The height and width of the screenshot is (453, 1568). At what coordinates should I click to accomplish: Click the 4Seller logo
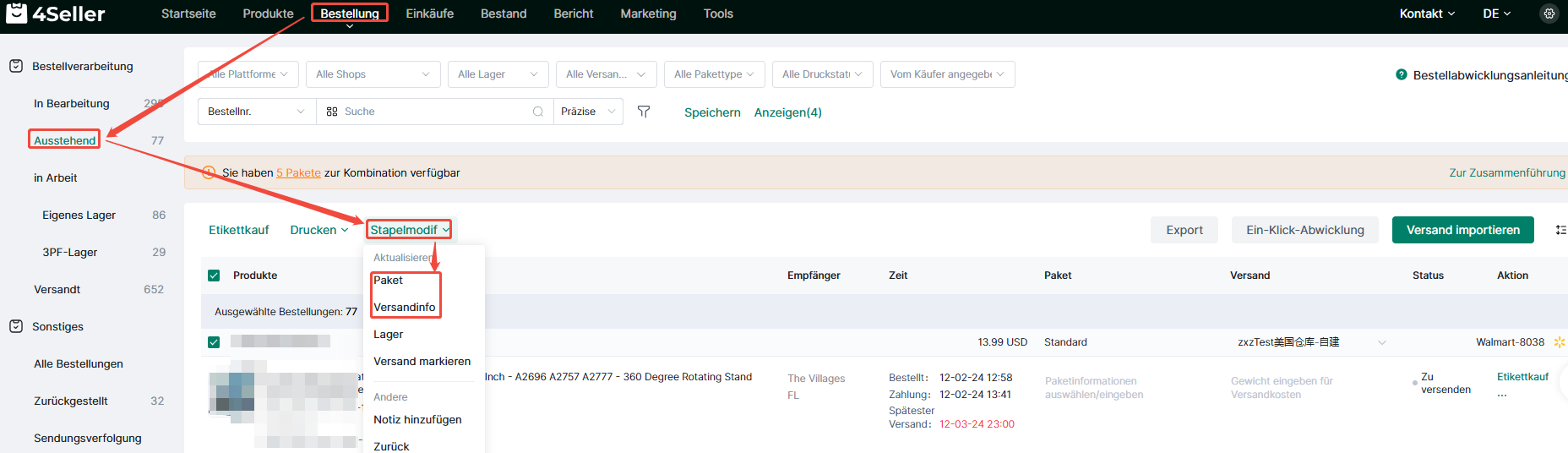coord(56,14)
